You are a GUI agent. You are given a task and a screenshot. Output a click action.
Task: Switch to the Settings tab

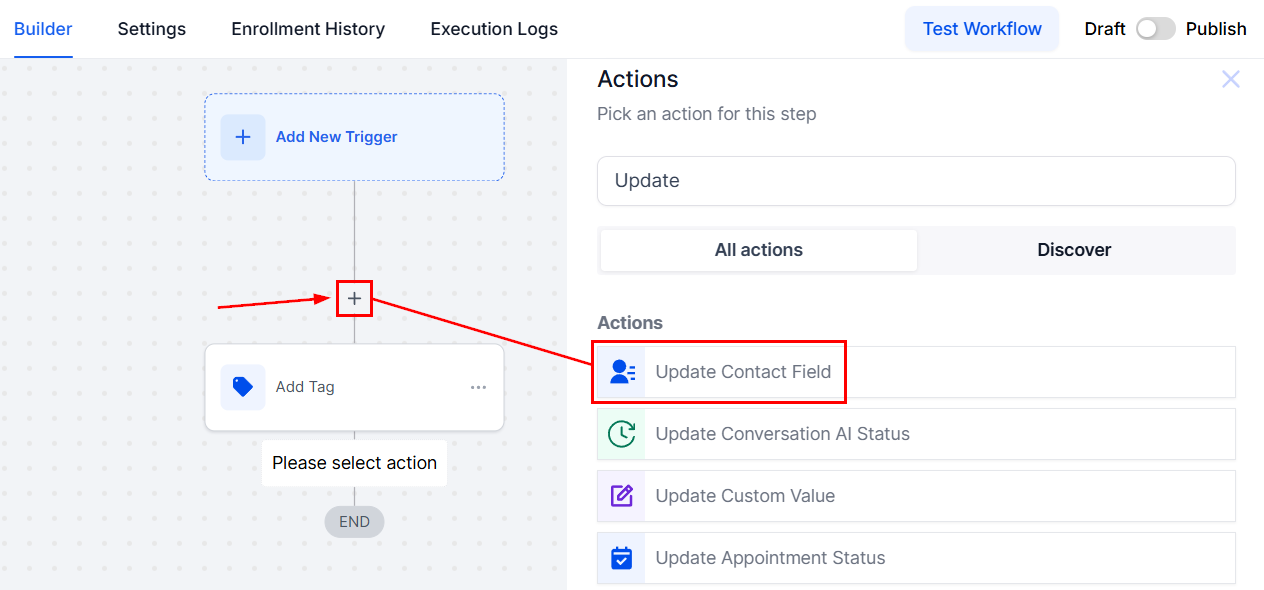pyautogui.click(x=152, y=29)
